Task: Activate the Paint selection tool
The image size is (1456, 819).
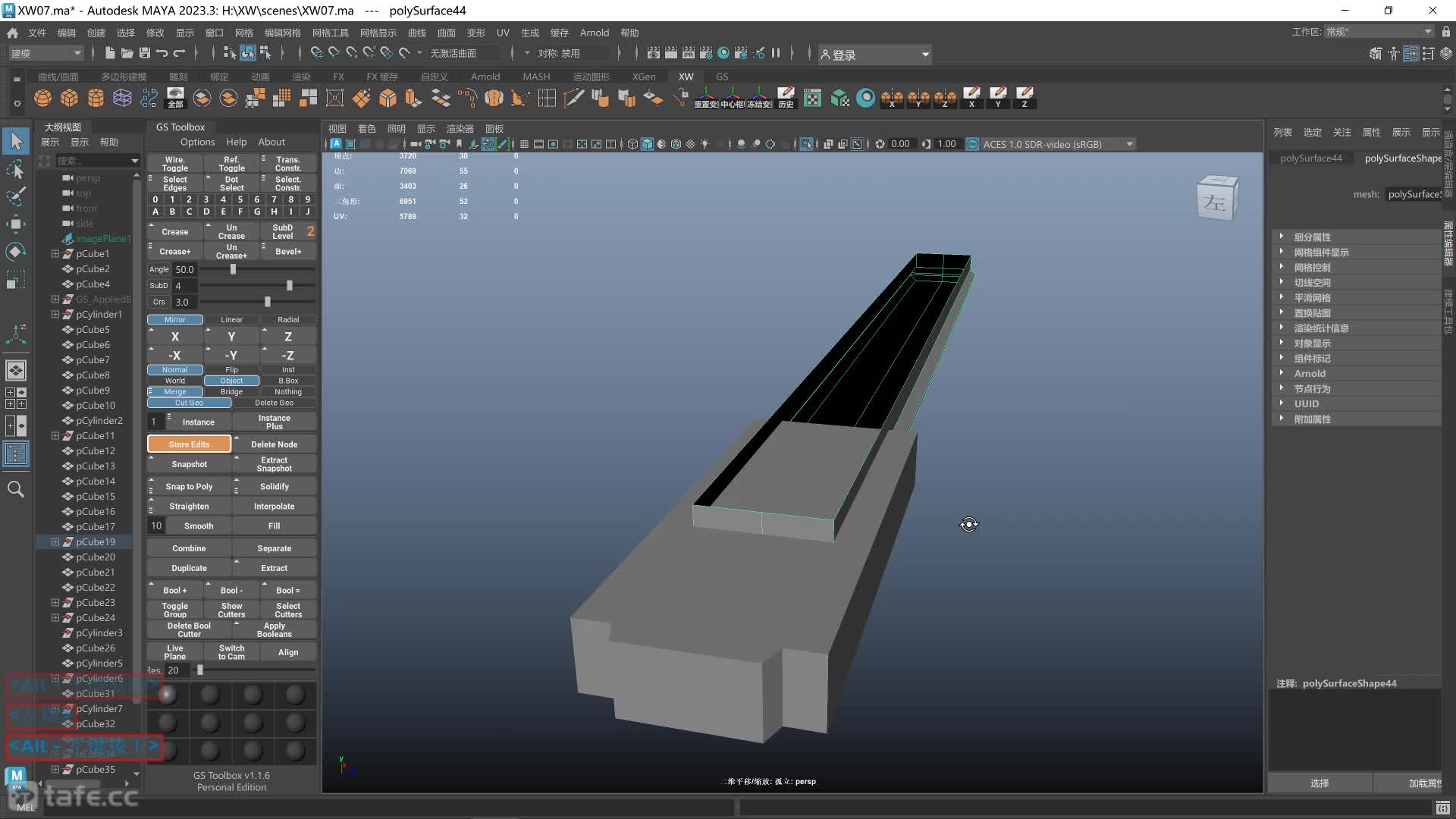Action: (x=16, y=196)
